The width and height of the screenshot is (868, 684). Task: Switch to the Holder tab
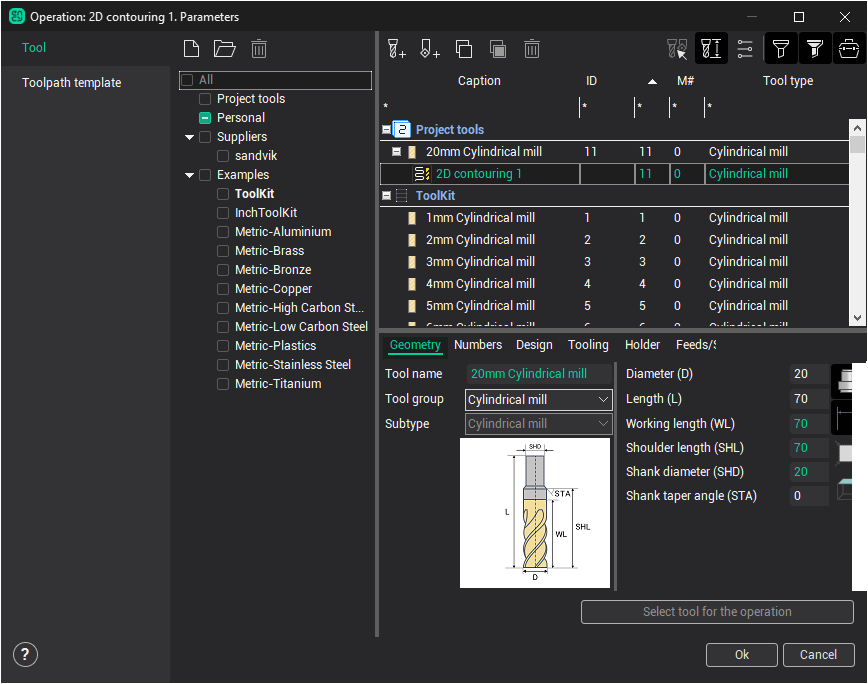[x=642, y=345]
